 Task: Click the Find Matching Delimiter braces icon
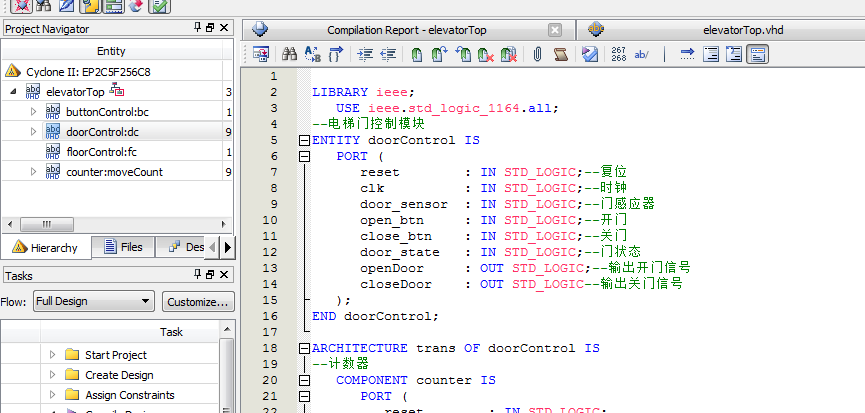click(336, 54)
